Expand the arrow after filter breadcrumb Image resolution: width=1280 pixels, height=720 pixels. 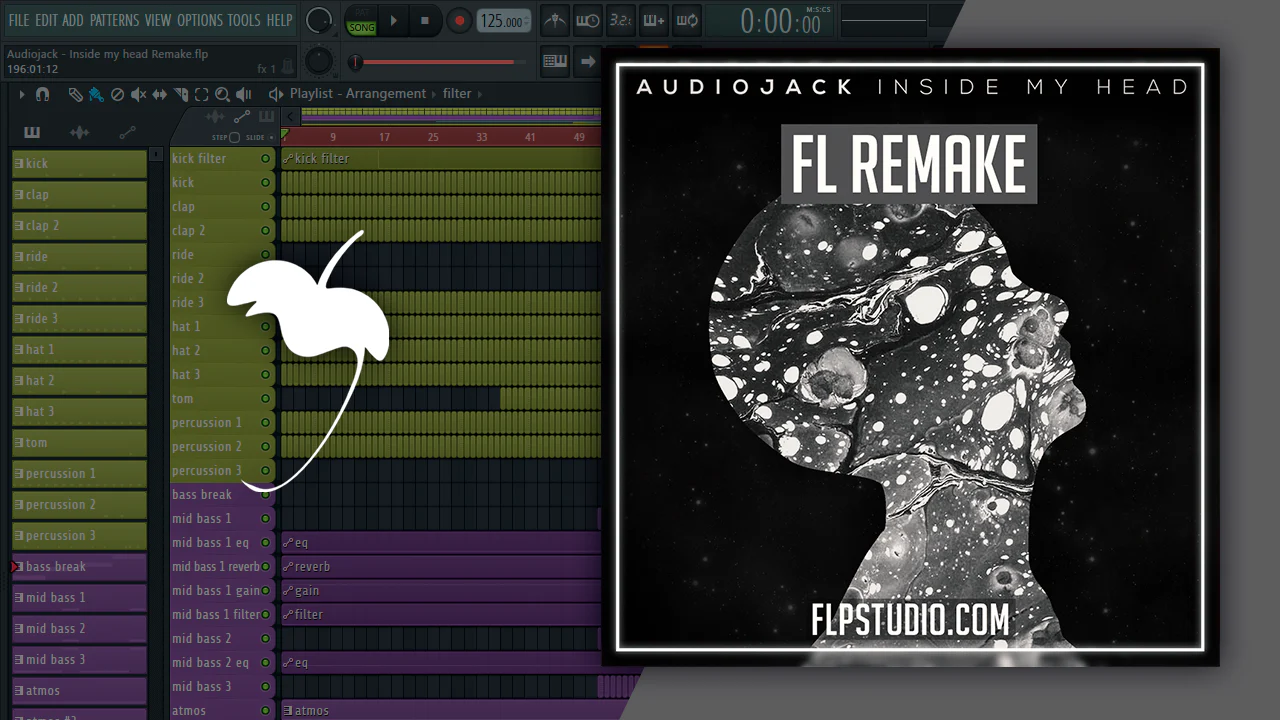pyautogui.click(x=480, y=94)
